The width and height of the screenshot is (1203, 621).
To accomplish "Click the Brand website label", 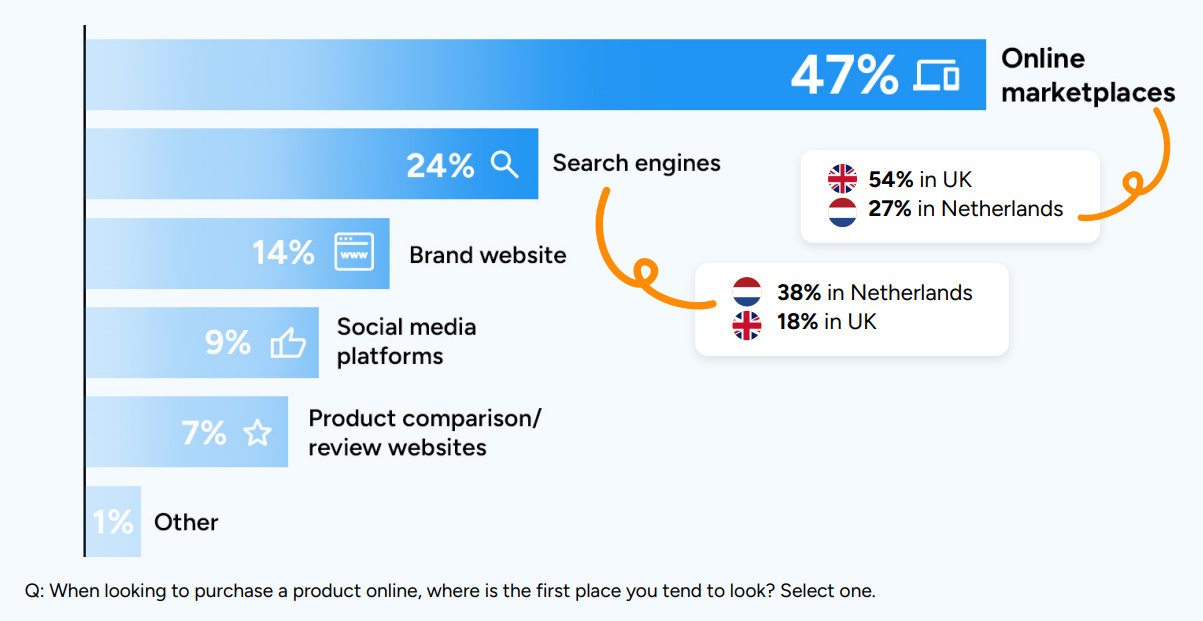I will [x=488, y=255].
